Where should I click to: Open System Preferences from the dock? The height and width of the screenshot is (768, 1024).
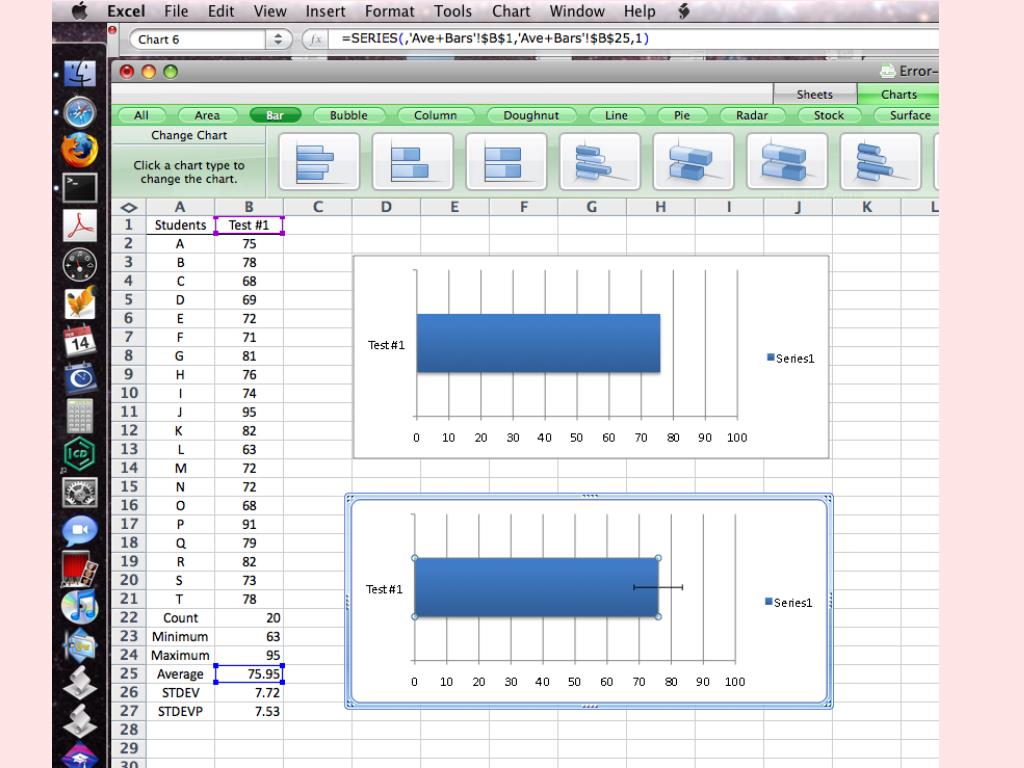(80, 492)
